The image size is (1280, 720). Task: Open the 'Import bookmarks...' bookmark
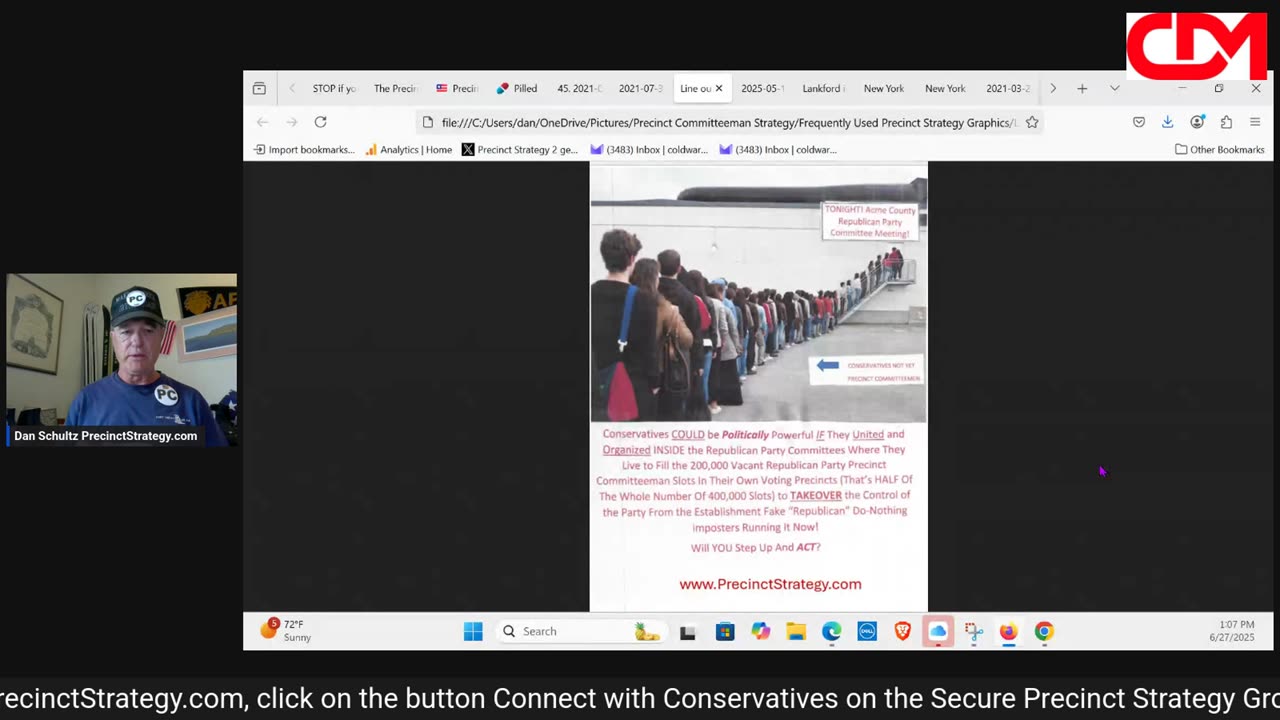304,150
